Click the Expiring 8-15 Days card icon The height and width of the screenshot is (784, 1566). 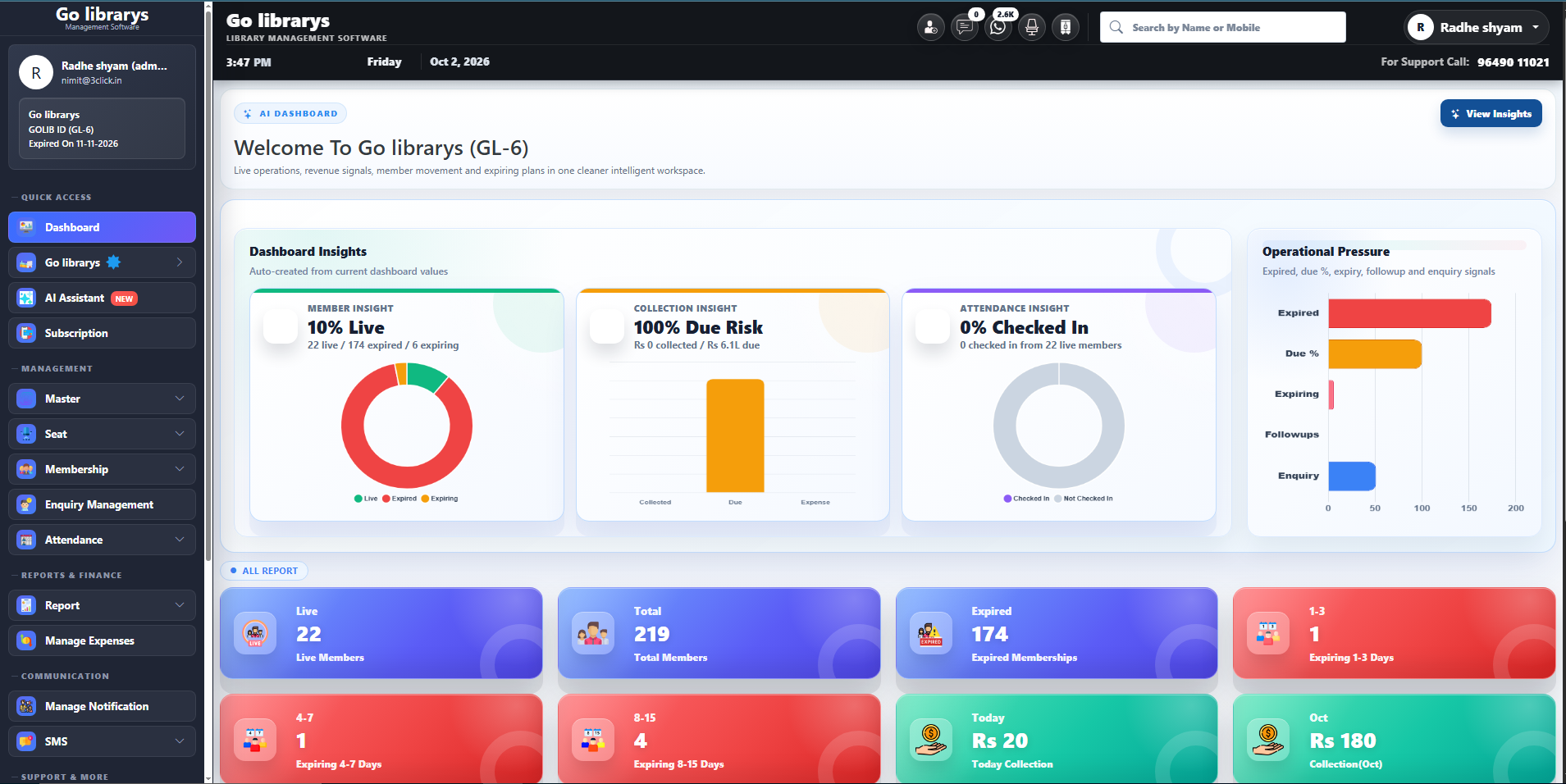pos(593,740)
